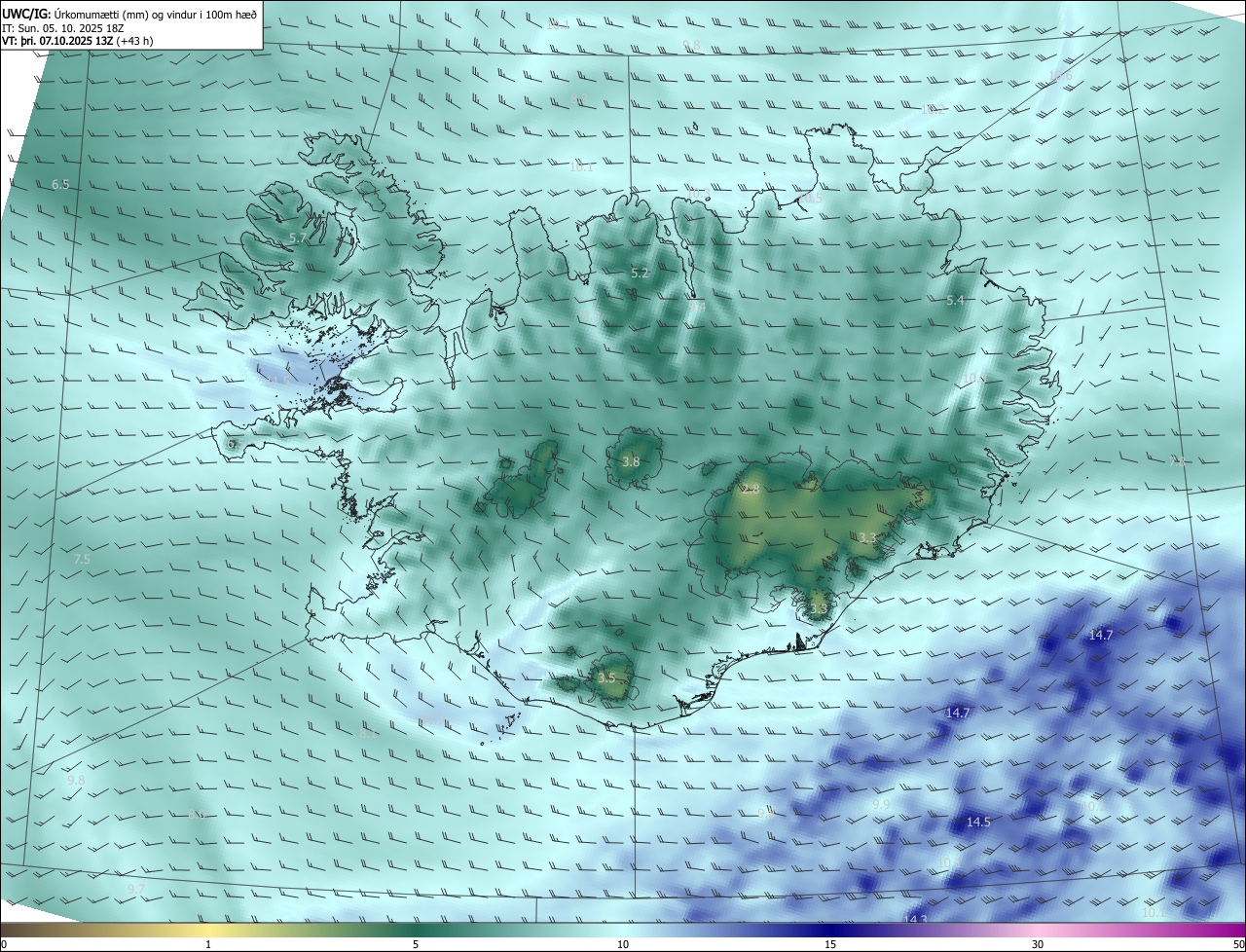Screen dimensions: 1246x952
Task: Click the colorbar tick label 1
Action: point(208,944)
